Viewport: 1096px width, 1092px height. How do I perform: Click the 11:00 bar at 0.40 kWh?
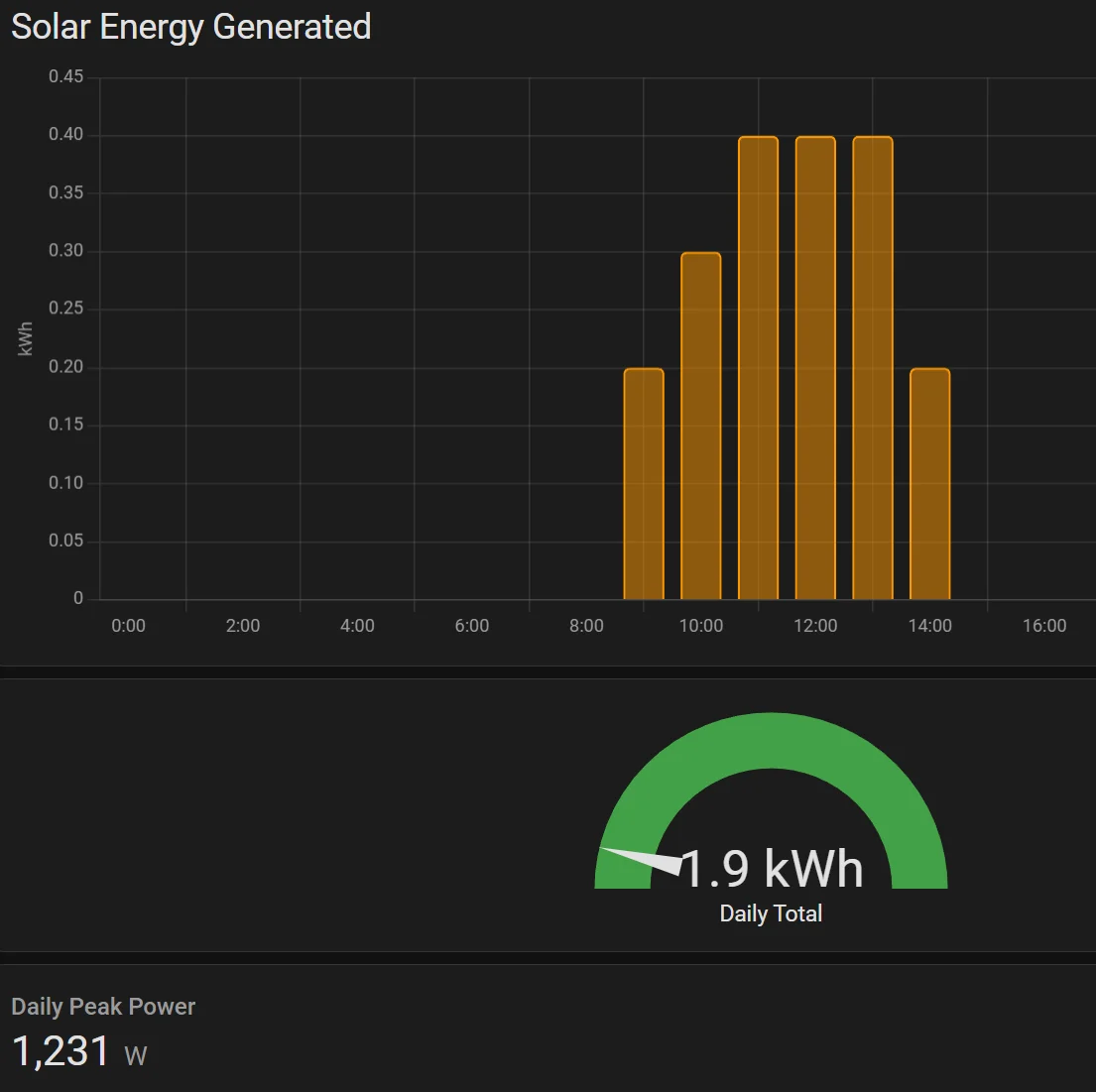tap(758, 368)
